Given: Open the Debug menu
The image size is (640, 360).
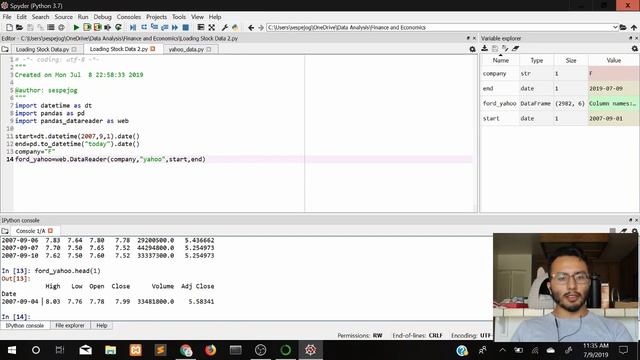Looking at the screenshot, I should tap(102, 17).
